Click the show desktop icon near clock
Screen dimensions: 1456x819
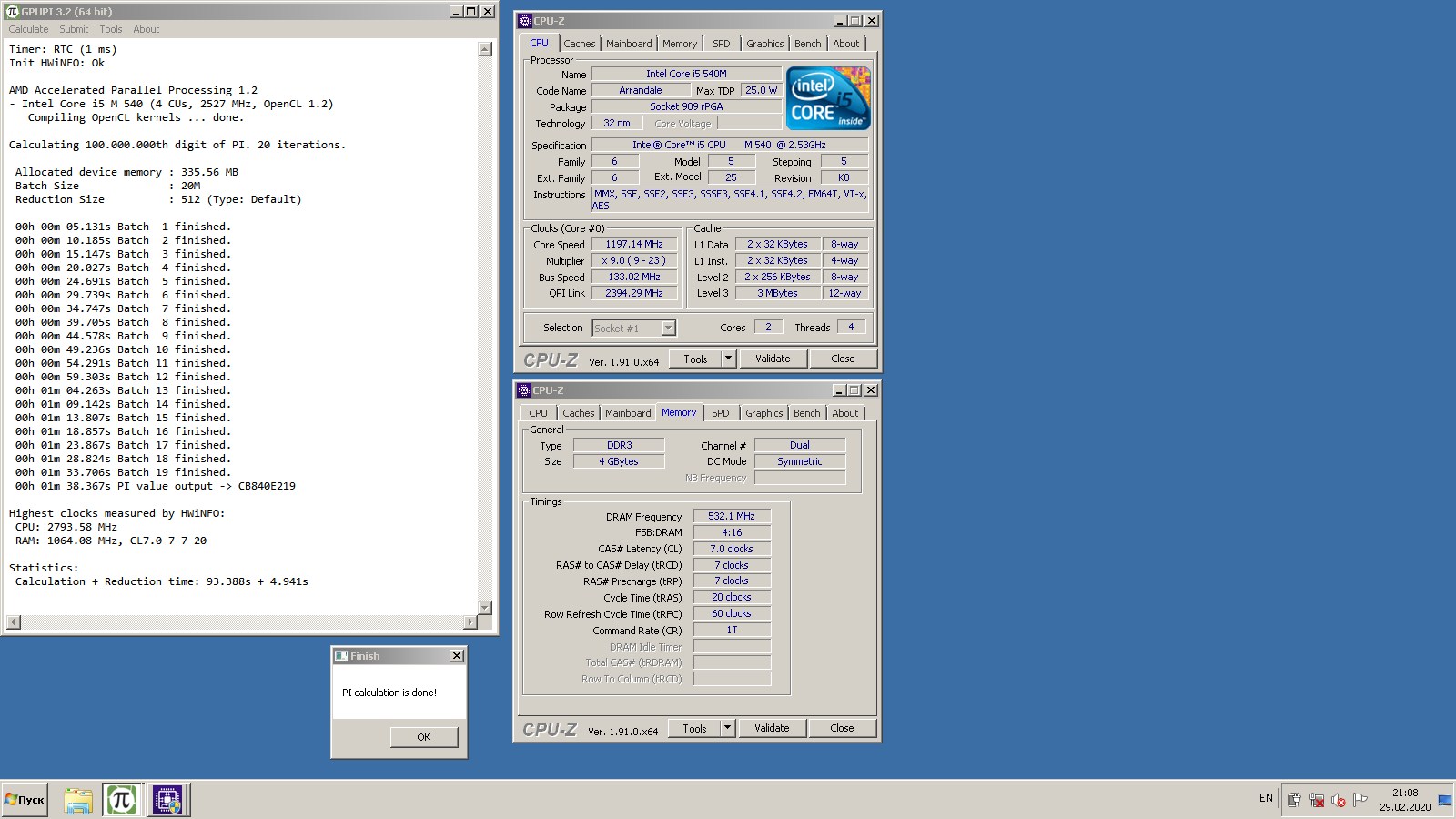pyautogui.click(x=1445, y=800)
